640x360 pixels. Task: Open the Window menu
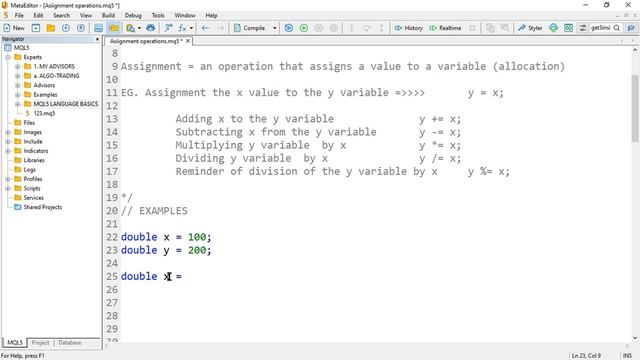tap(185, 15)
